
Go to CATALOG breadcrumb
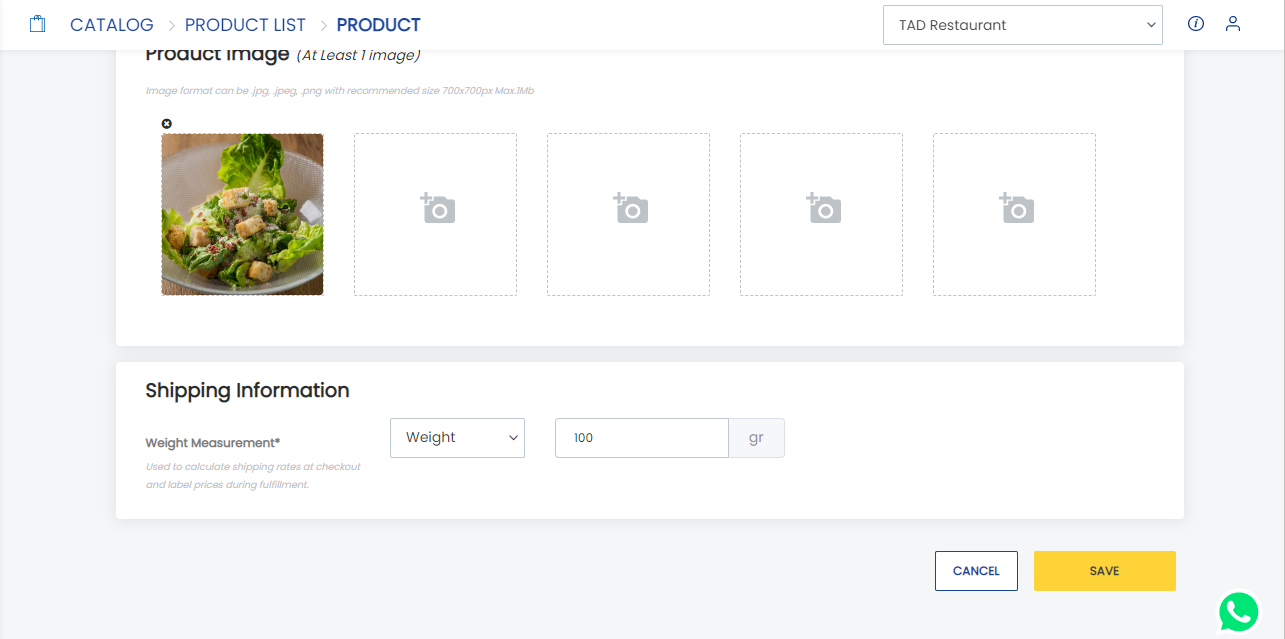click(112, 25)
